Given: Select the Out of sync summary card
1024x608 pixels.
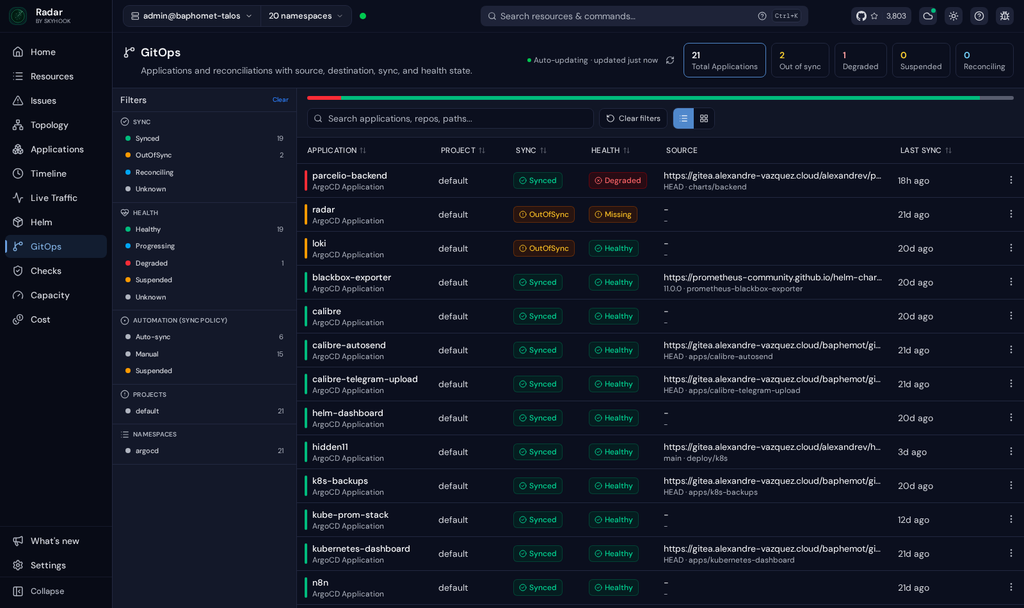Looking at the screenshot, I should click(x=800, y=60).
